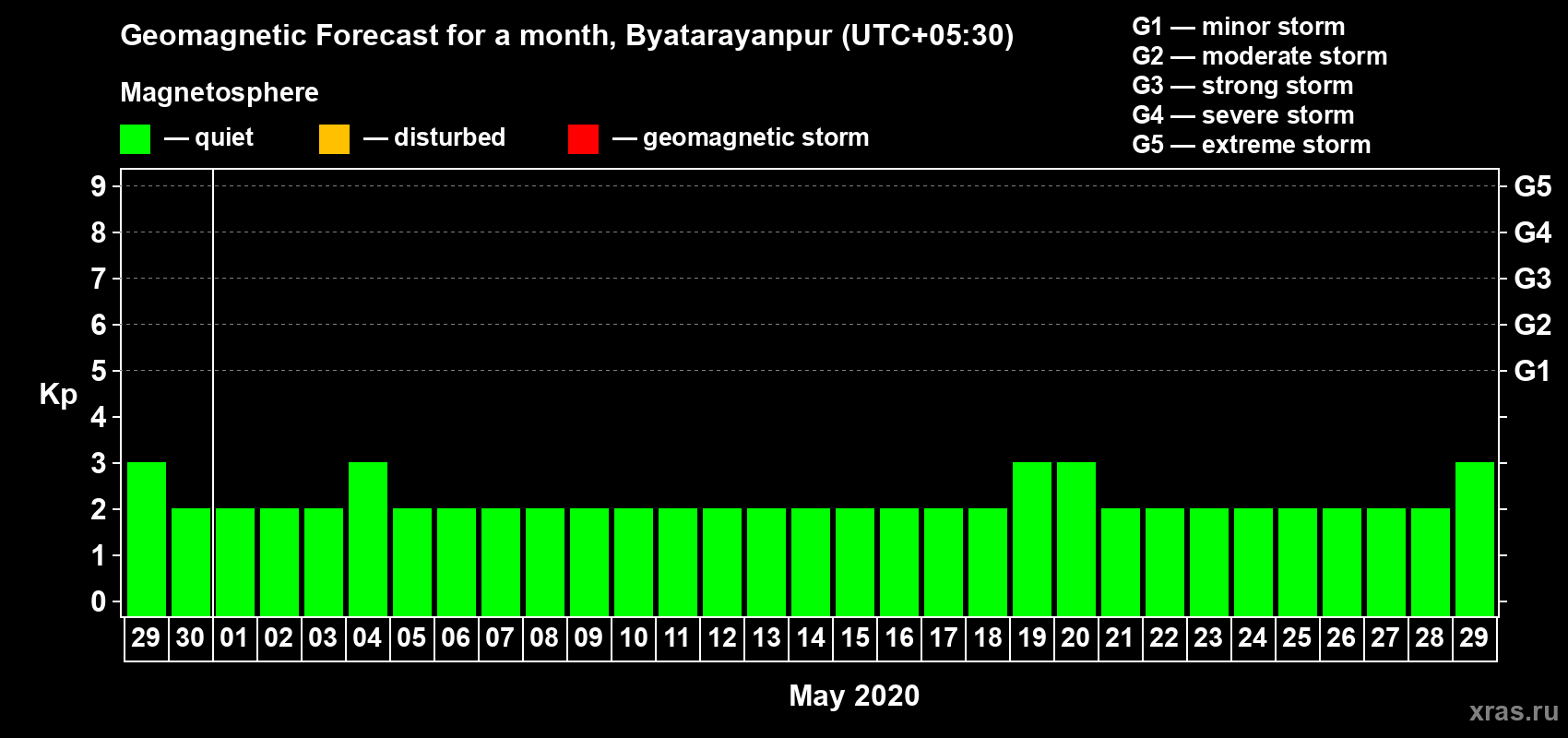Click date label 07 on the axis
Viewport: 1568px width, 738px height.
click(500, 638)
